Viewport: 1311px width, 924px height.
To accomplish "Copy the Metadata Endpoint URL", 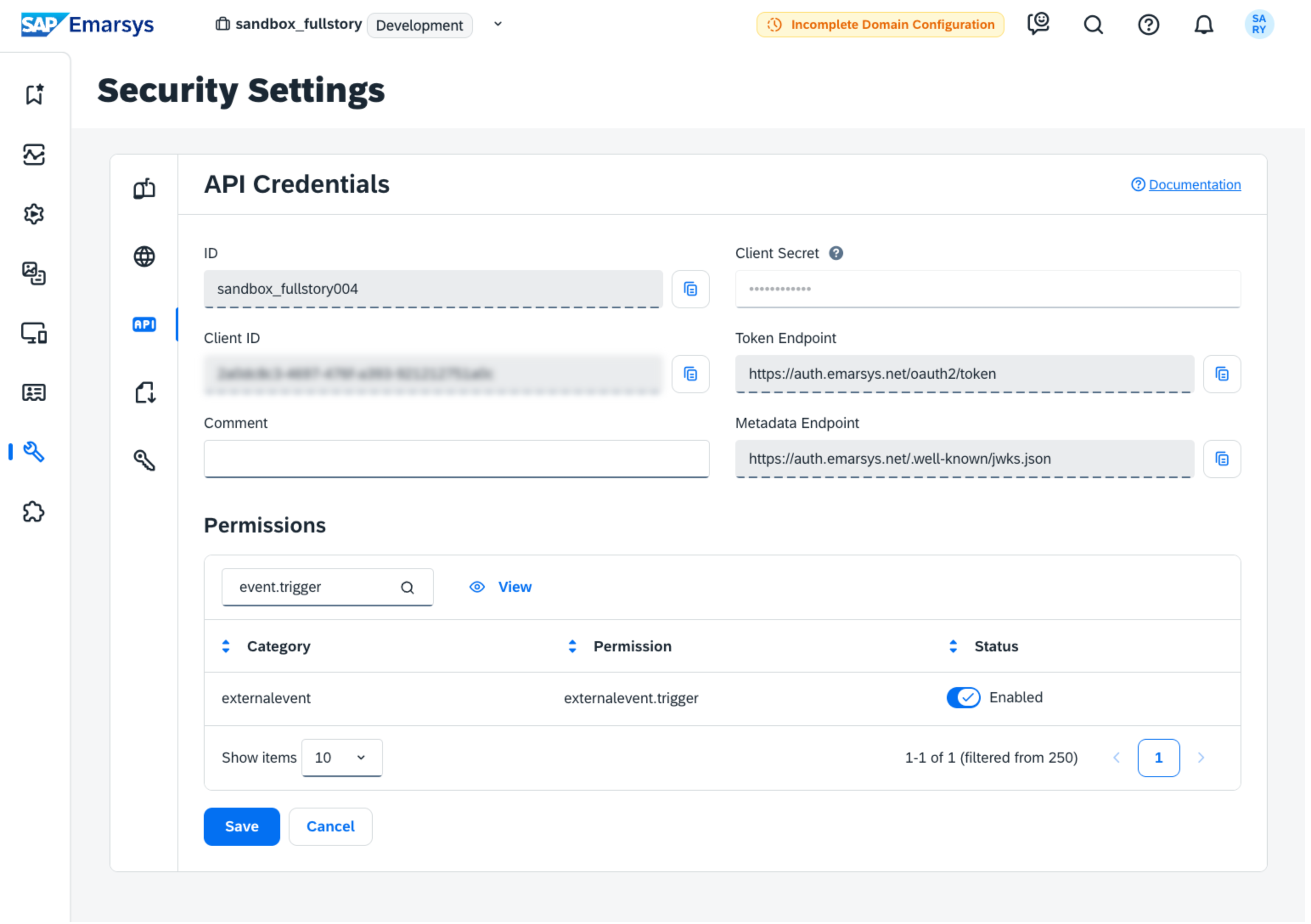I will [1221, 459].
